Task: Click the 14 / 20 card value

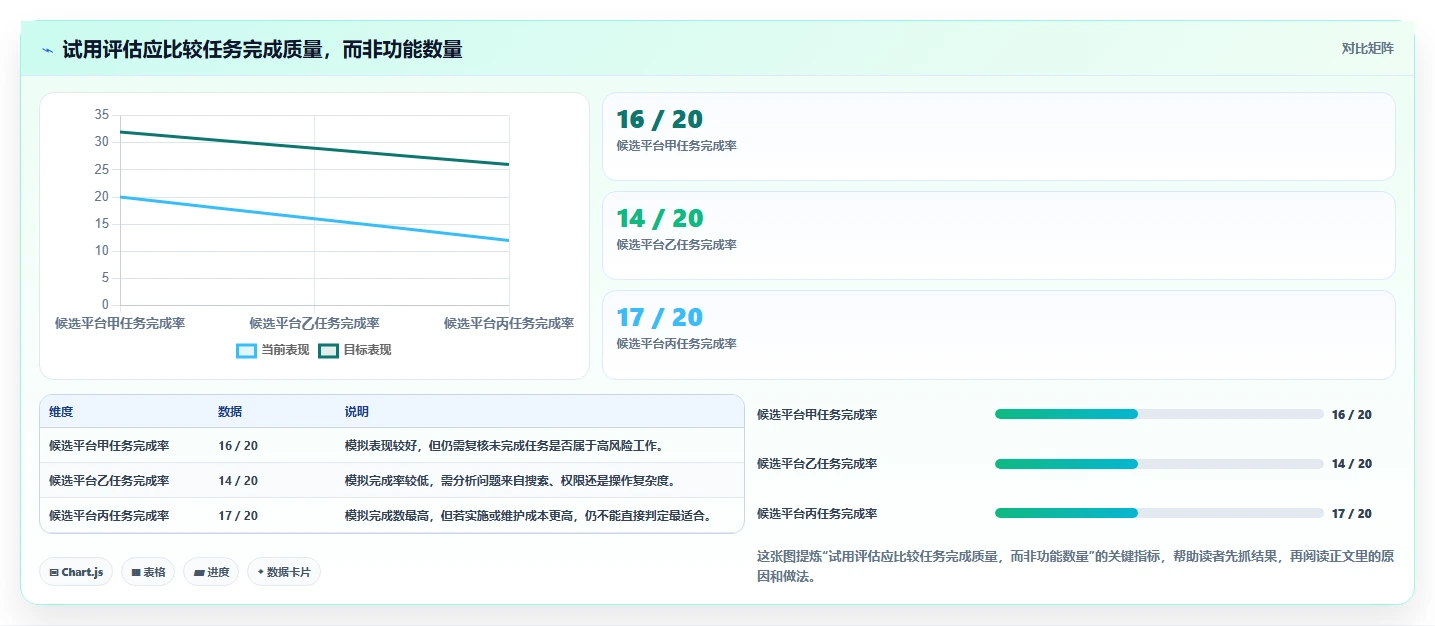Action: (x=660, y=219)
